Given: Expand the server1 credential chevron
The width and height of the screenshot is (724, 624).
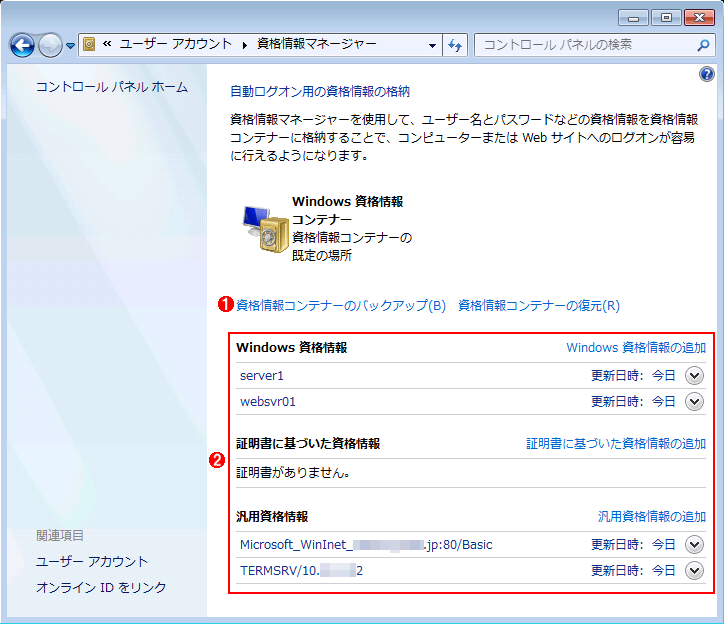Looking at the screenshot, I should [694, 376].
